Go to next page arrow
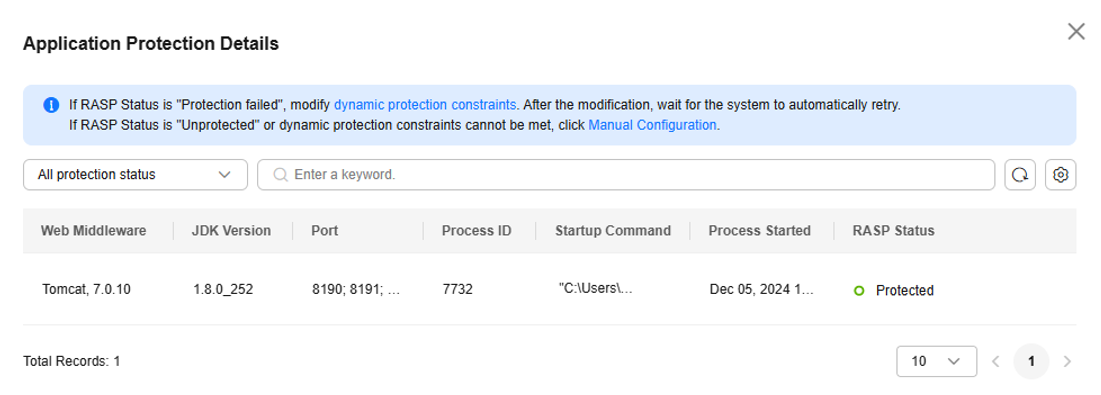Image resolution: width=1101 pixels, height=395 pixels. coord(1067,361)
